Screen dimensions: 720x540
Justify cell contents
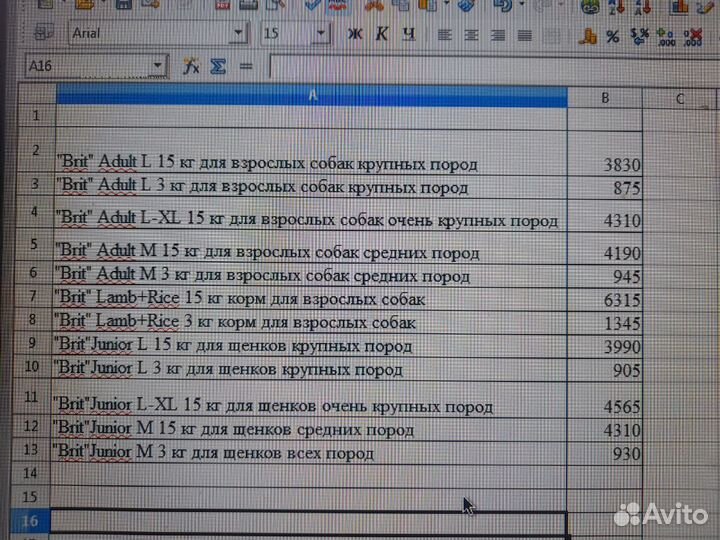tap(524, 35)
